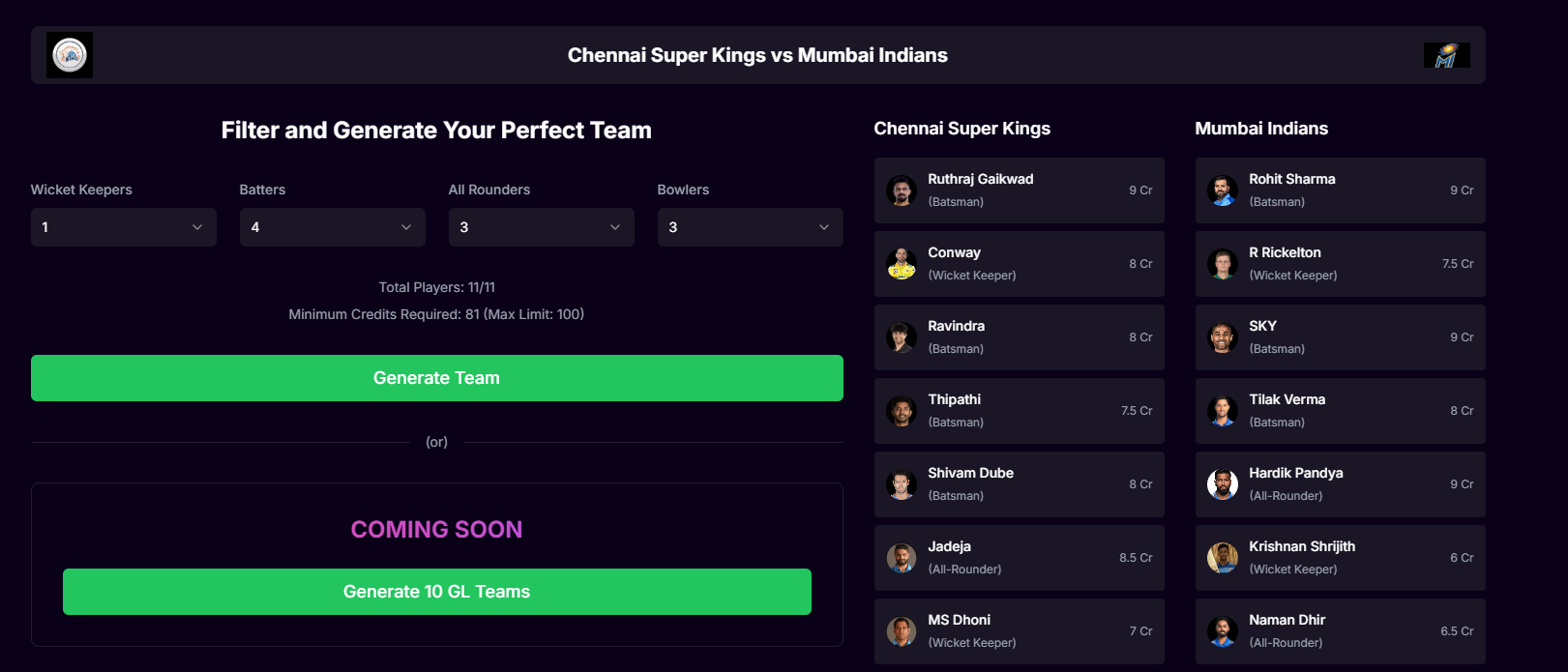
Task: Select the Ravindra name text
Action: 957,326
